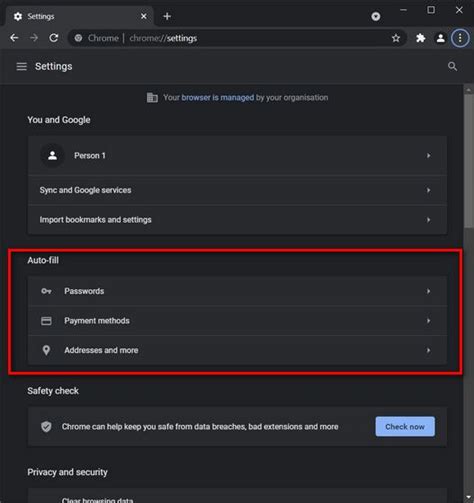
Task: Close the Chrome window
Action: [459, 10]
